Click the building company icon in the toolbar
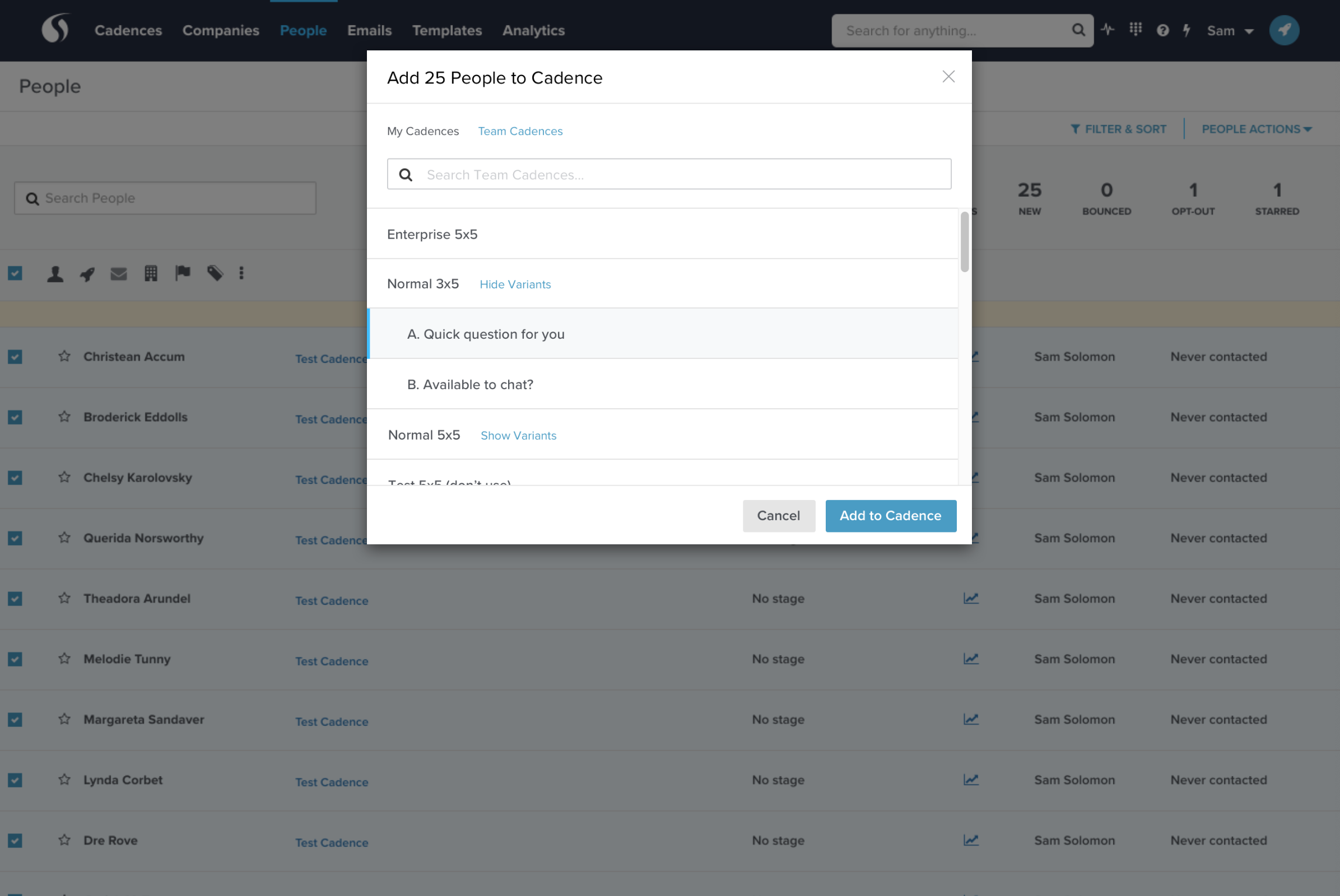The width and height of the screenshot is (1340, 896). (151, 273)
